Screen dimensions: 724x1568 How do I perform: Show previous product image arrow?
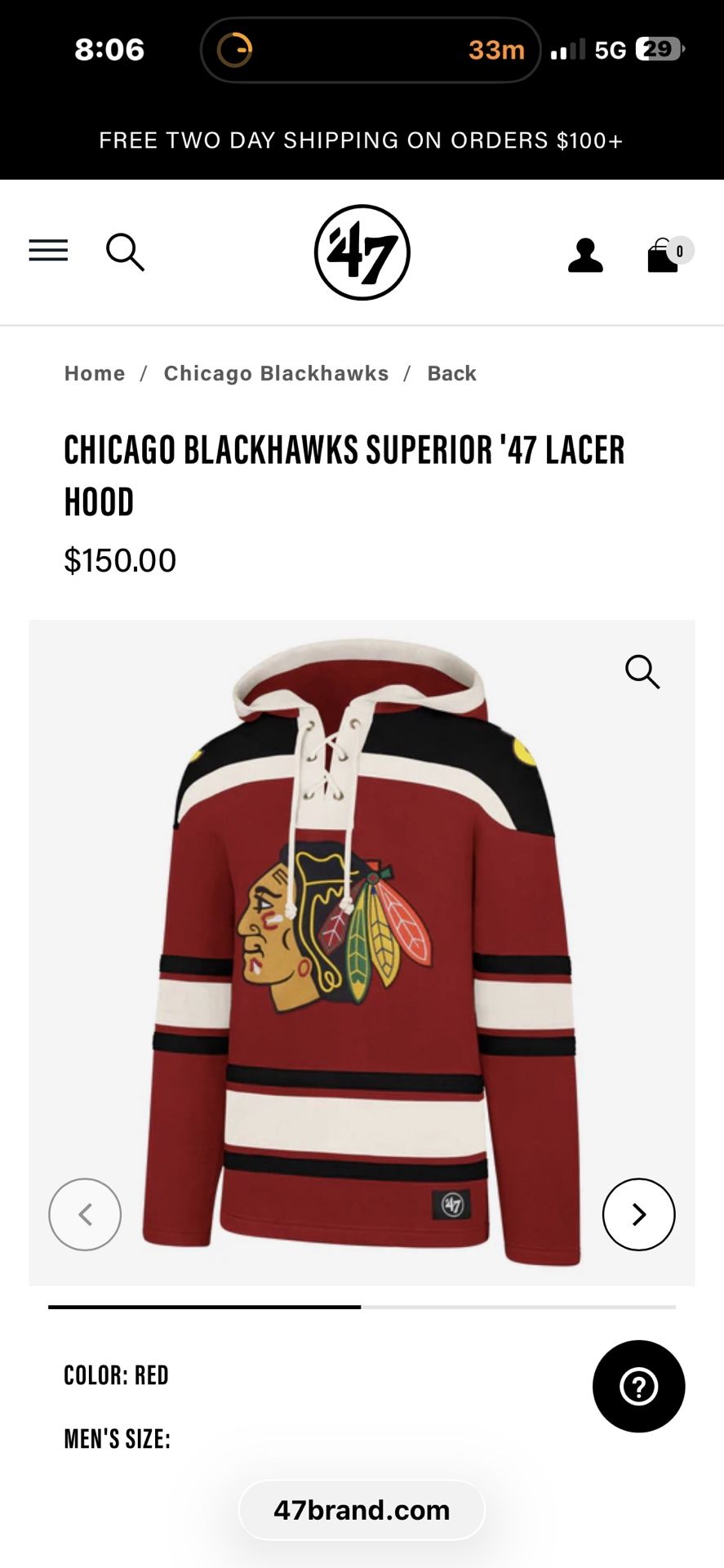tap(85, 1214)
